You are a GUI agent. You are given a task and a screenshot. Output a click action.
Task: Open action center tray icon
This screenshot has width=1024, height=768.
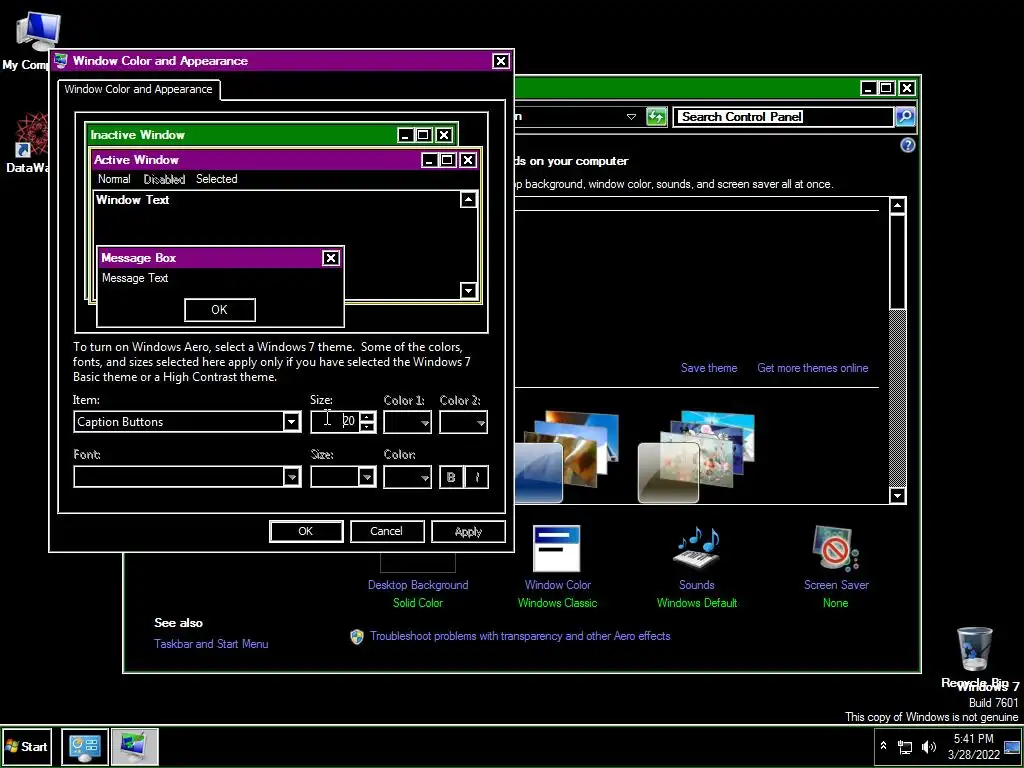point(1012,746)
